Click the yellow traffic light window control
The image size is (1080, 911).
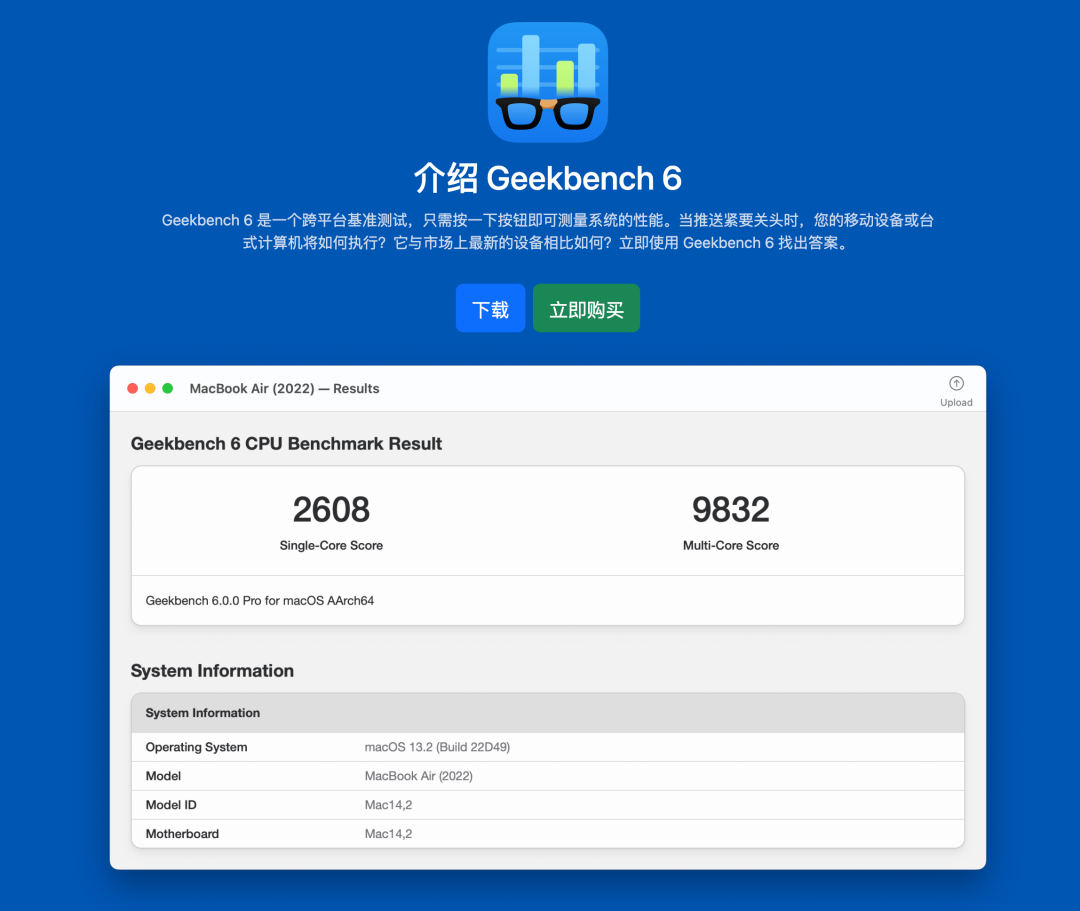coord(150,388)
